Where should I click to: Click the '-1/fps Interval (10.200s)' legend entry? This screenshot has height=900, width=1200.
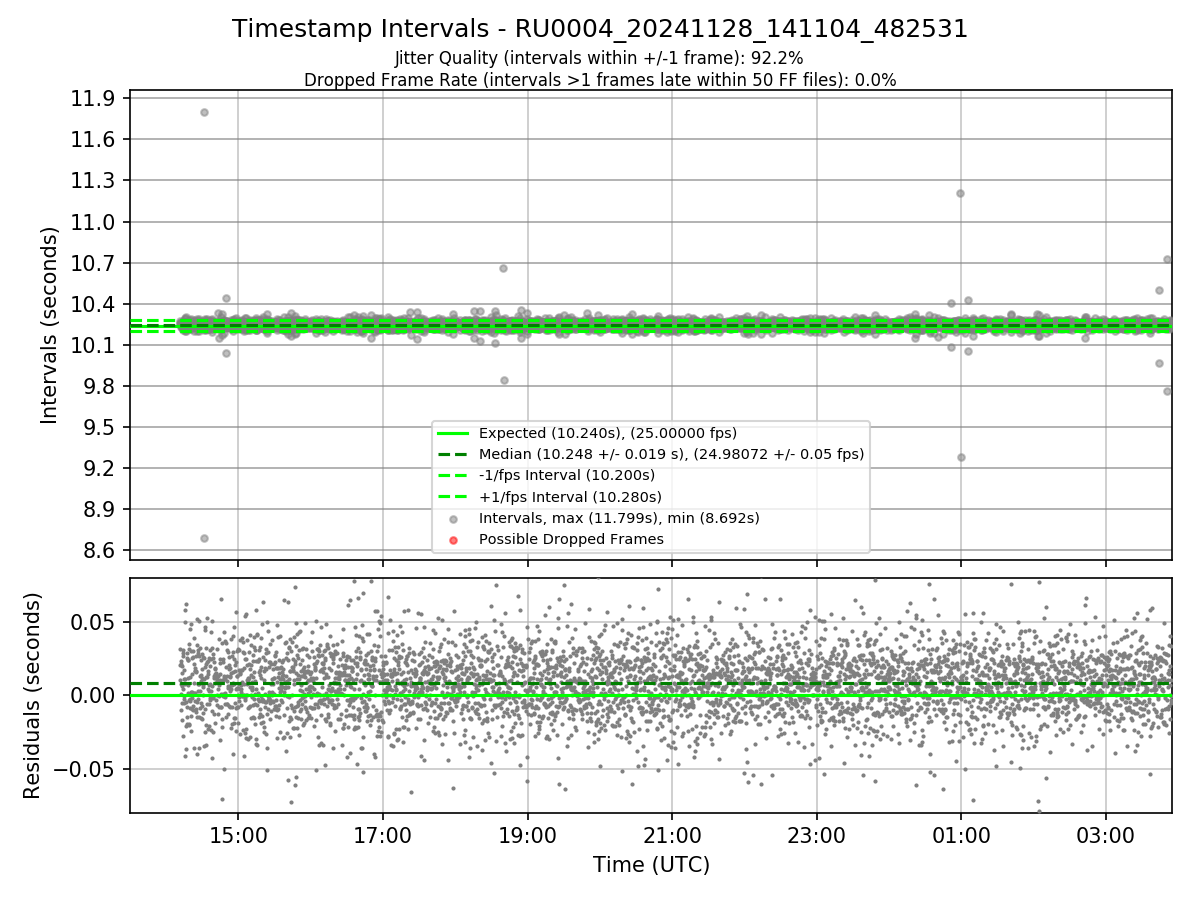click(x=566, y=475)
